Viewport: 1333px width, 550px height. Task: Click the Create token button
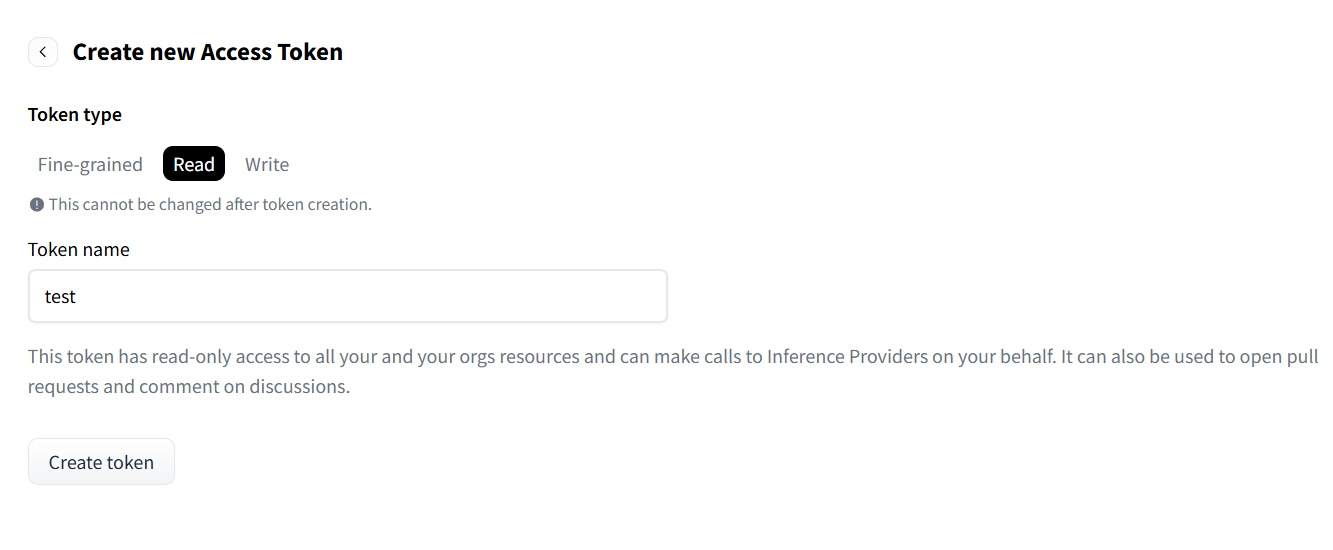101,462
